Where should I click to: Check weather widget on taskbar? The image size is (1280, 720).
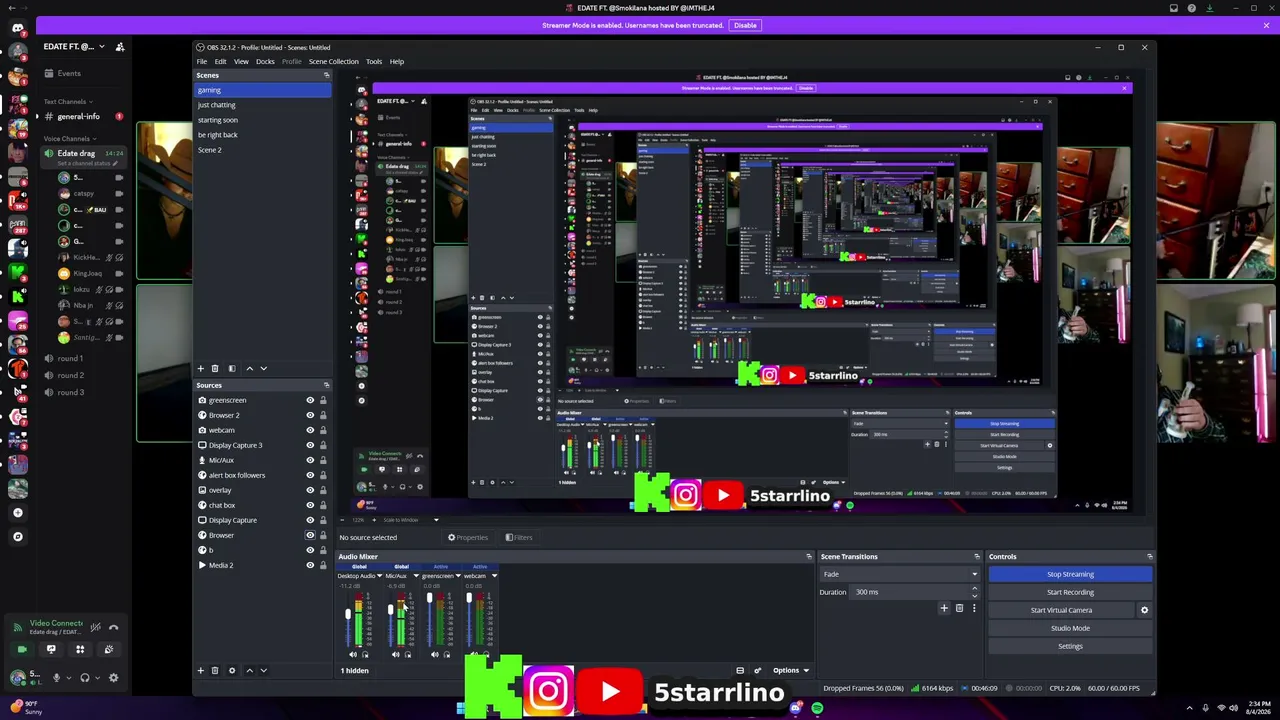click(x=25, y=707)
